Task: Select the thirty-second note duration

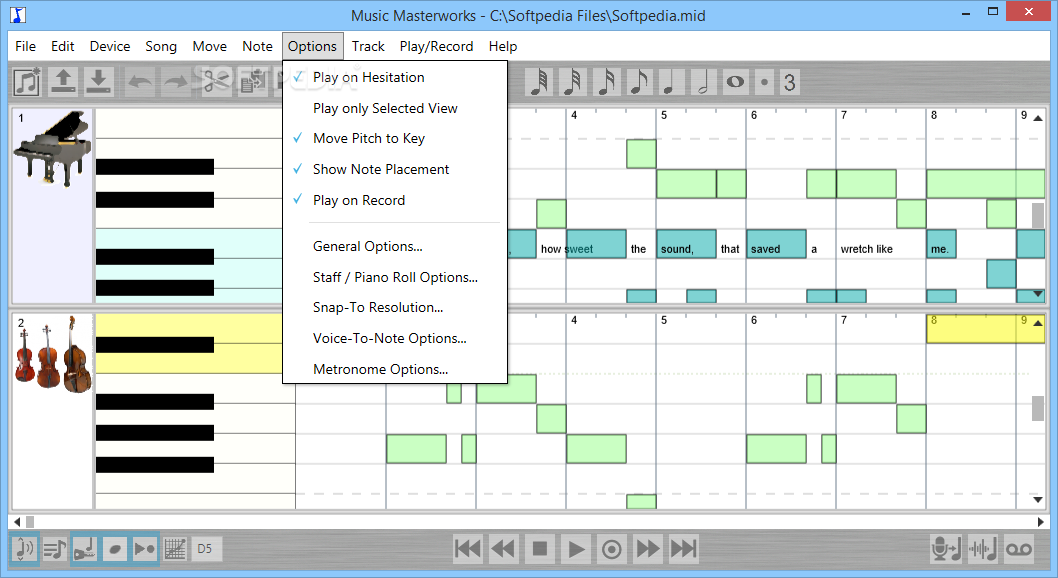Action: tap(572, 82)
